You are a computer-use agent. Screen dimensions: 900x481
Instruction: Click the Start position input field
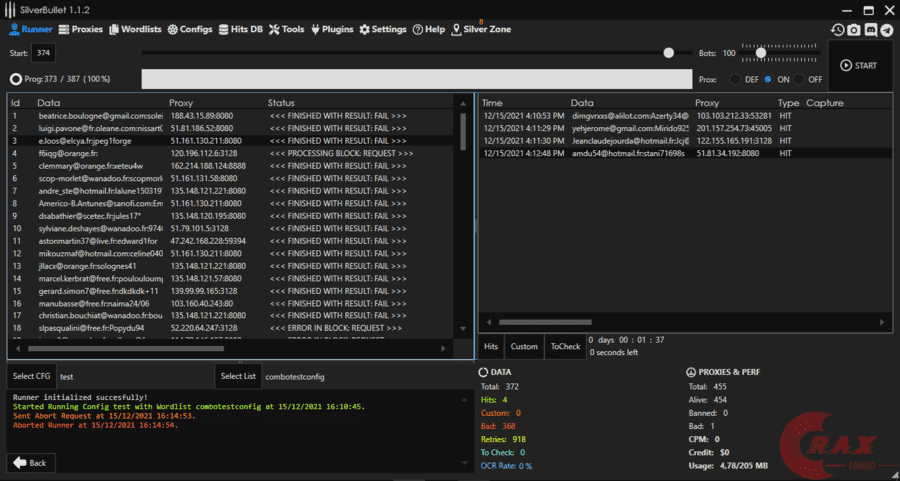pyautogui.click(x=43, y=52)
